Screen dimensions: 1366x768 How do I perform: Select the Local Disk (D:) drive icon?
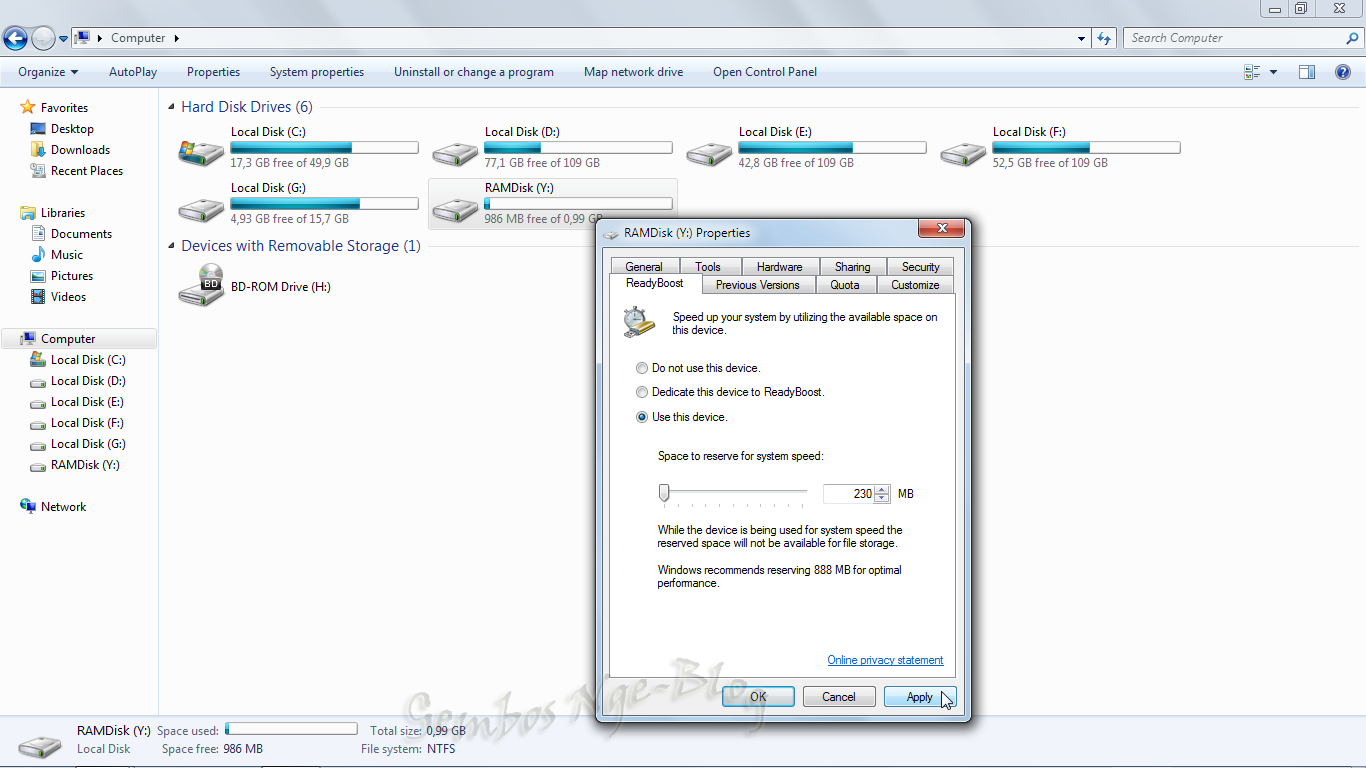pos(455,152)
